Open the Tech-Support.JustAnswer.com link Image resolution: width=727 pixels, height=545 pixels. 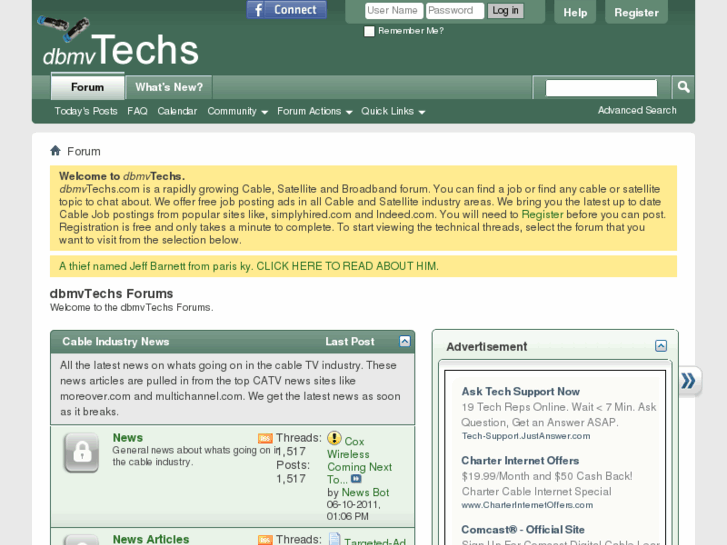(x=526, y=436)
